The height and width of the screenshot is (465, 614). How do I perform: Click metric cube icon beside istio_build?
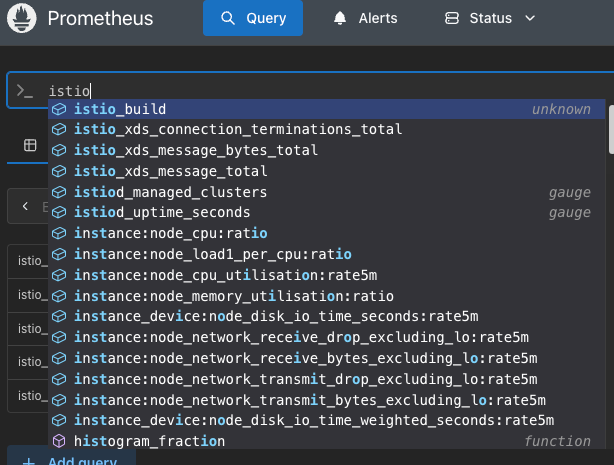pyautogui.click(x=59, y=109)
